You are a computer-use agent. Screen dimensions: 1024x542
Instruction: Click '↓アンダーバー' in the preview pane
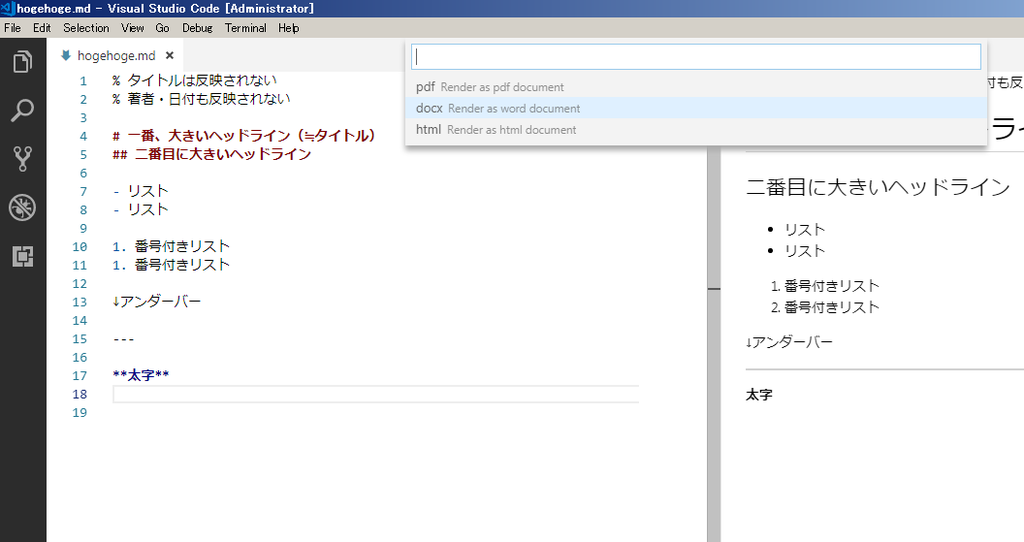790,342
